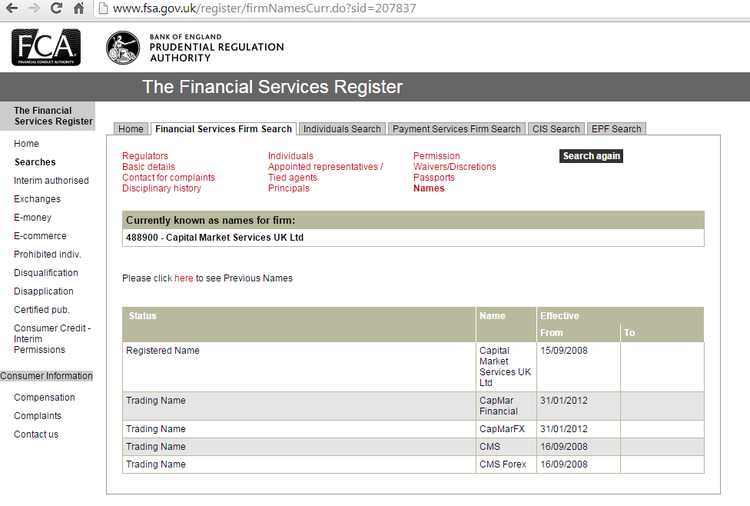This screenshot has width=750, height=506.
Task: Click the 'here' link for Previous Names
Action: point(183,278)
